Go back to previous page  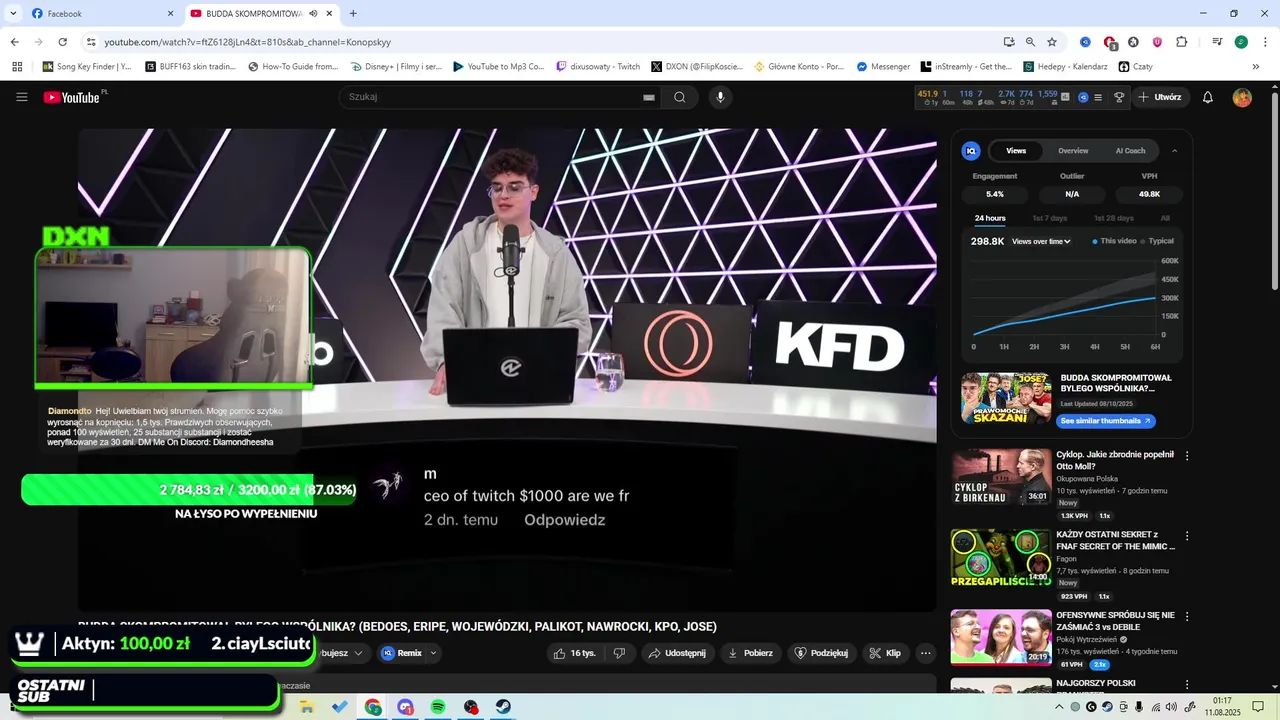pos(14,42)
